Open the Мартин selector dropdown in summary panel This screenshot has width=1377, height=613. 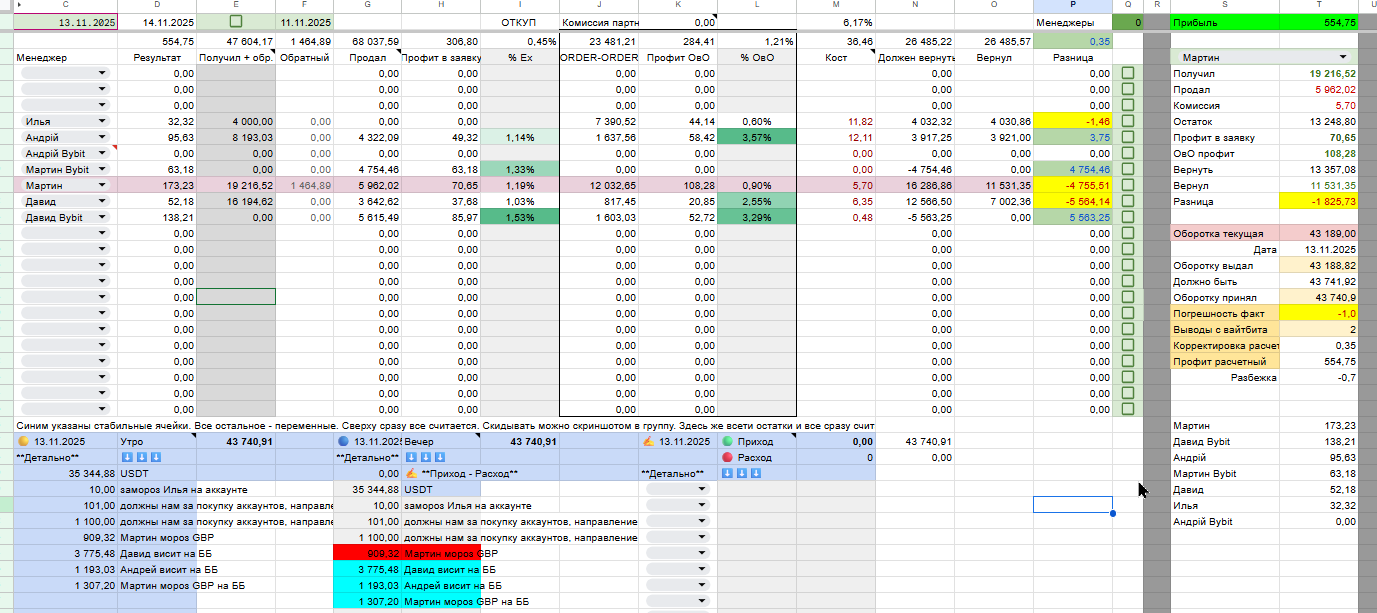pos(1343,58)
